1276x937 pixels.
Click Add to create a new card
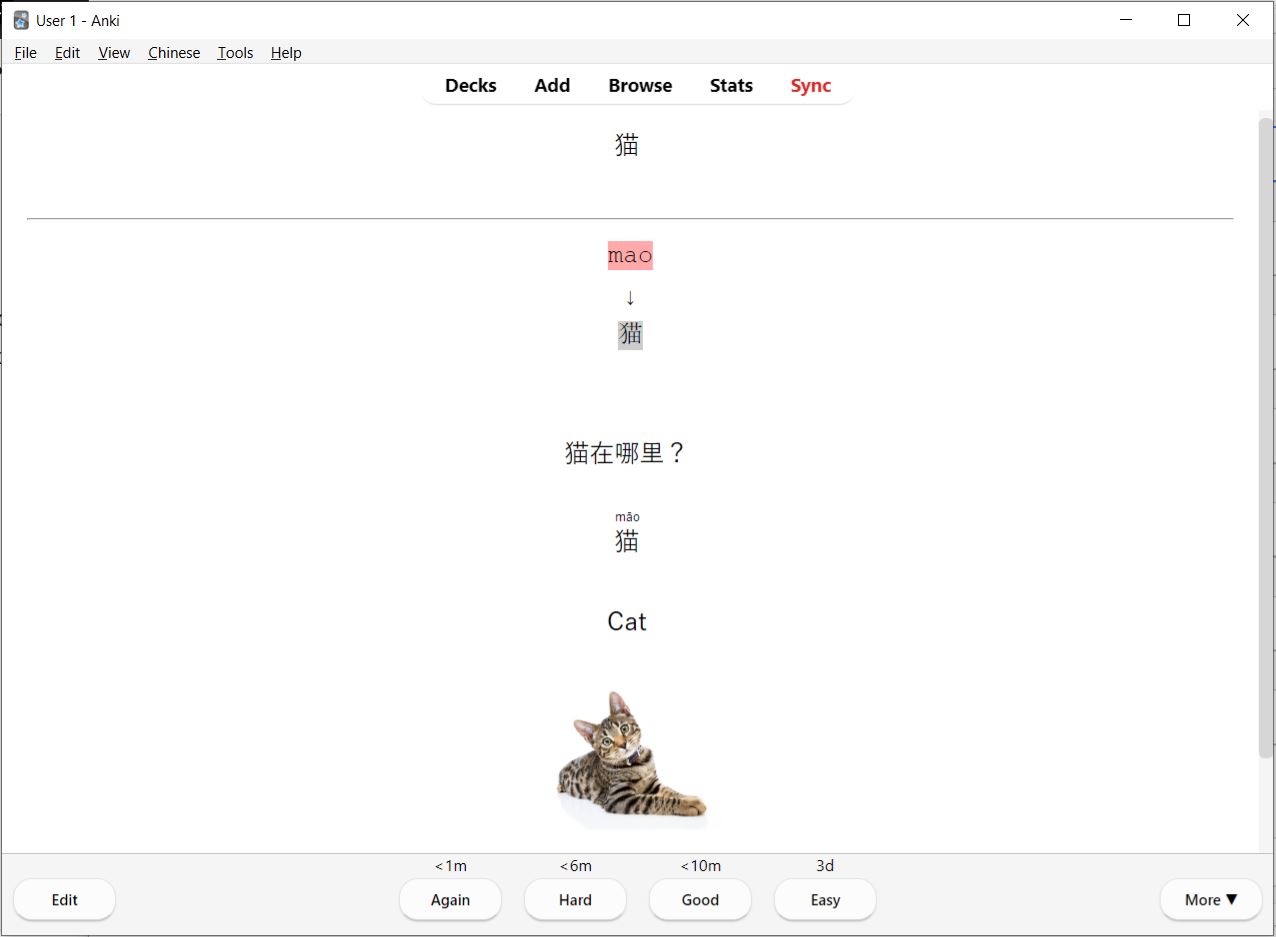click(552, 86)
